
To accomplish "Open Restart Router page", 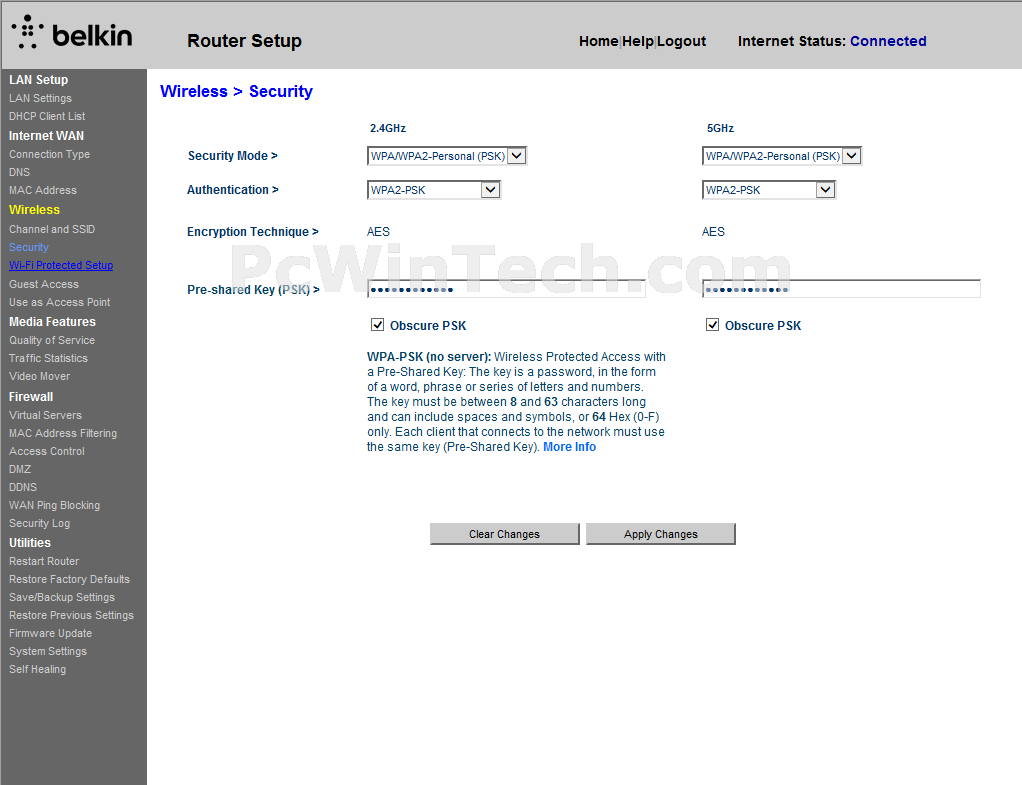I will click(x=44, y=561).
